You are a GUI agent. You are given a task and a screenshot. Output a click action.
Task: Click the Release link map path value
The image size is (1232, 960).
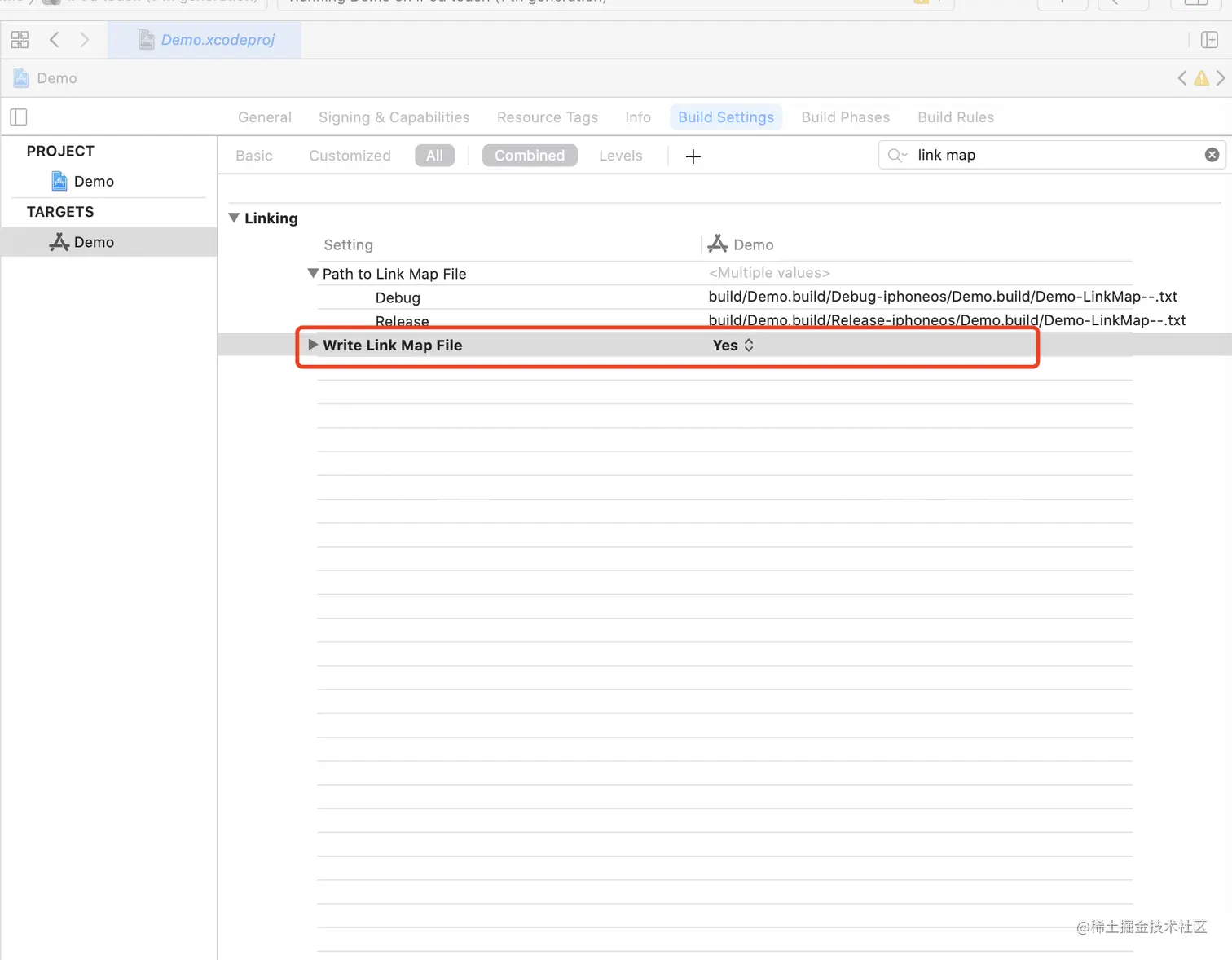(x=947, y=320)
